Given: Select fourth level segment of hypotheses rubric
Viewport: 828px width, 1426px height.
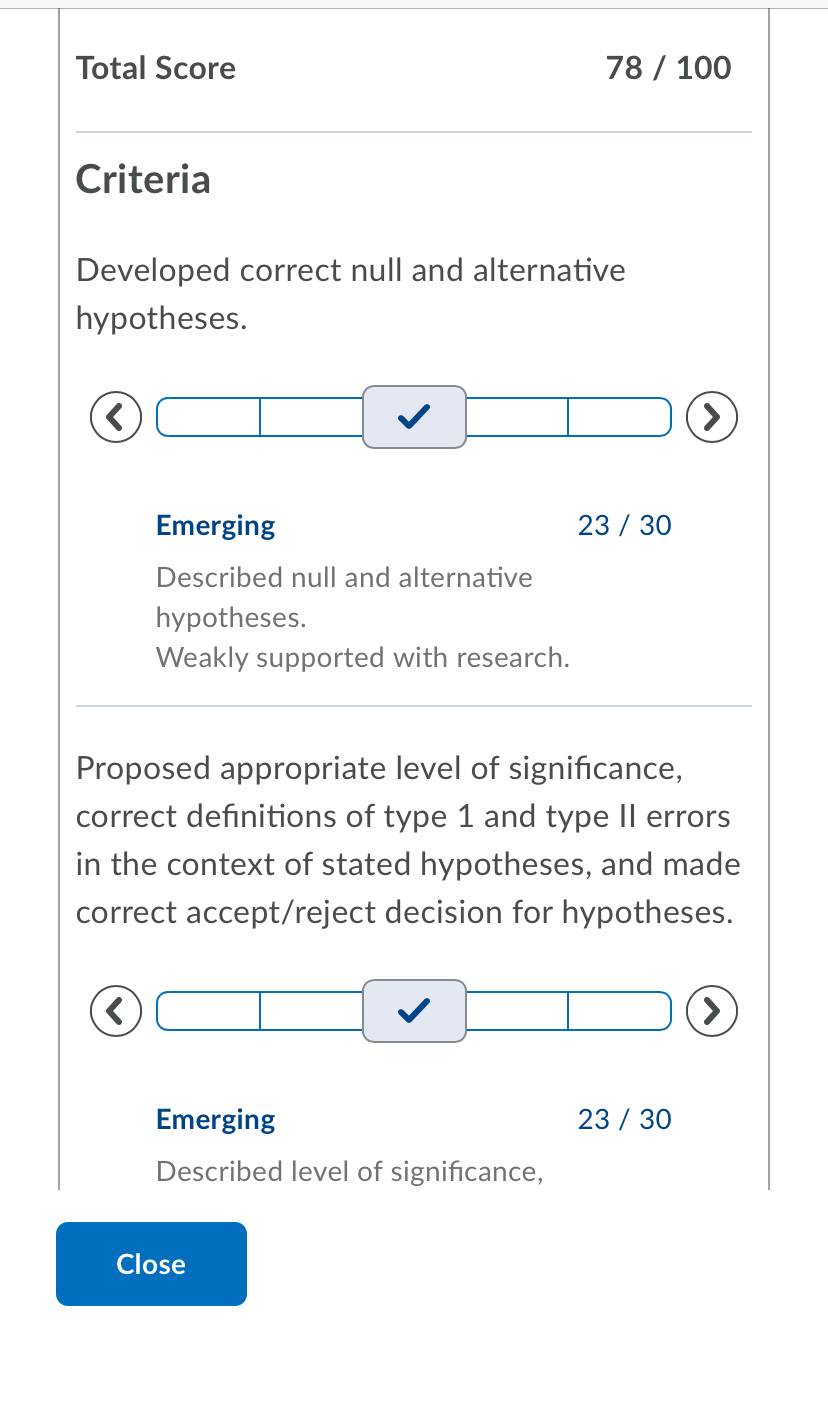Looking at the screenshot, I should tap(517, 417).
